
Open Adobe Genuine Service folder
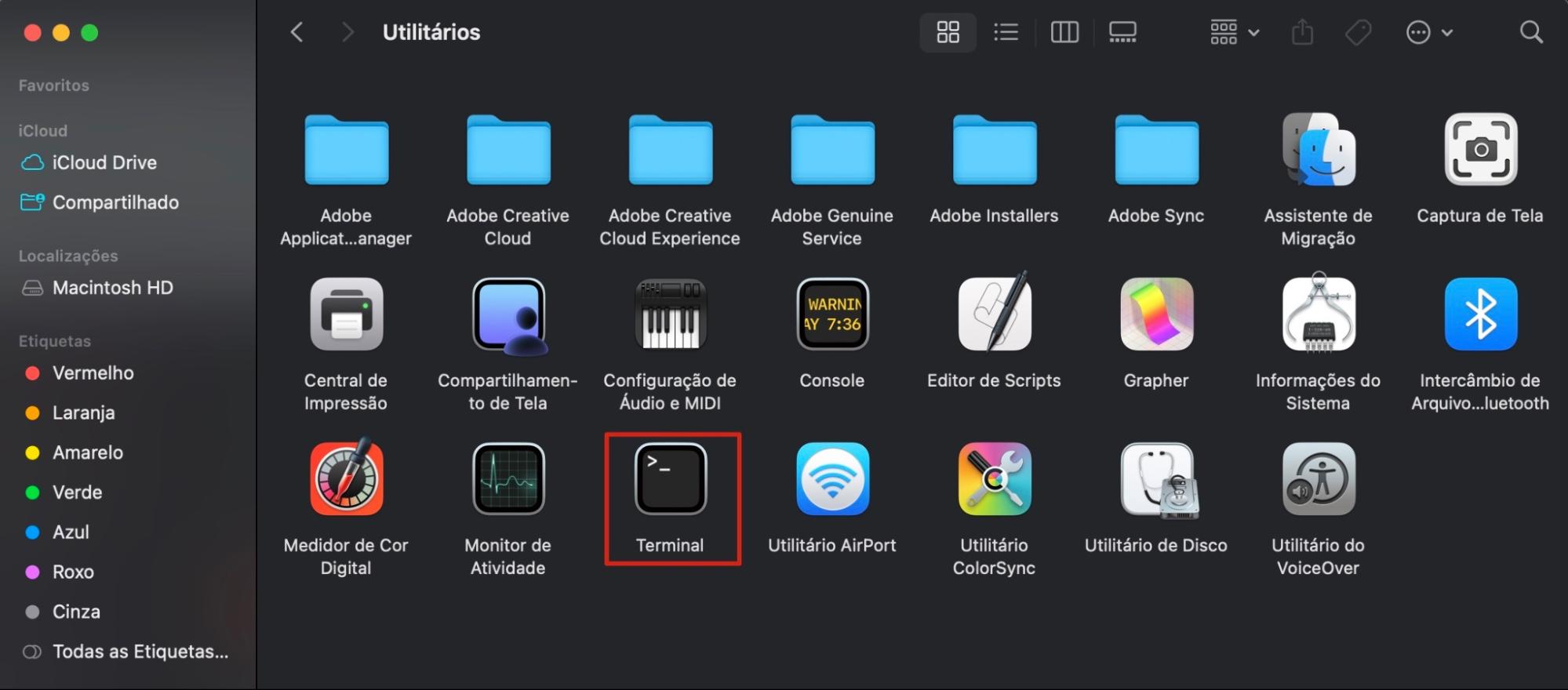pyautogui.click(x=832, y=150)
